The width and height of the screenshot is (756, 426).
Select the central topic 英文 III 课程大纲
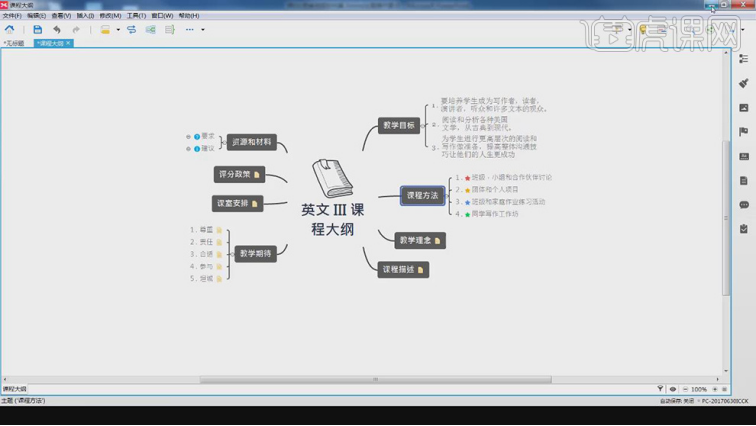tap(333, 220)
